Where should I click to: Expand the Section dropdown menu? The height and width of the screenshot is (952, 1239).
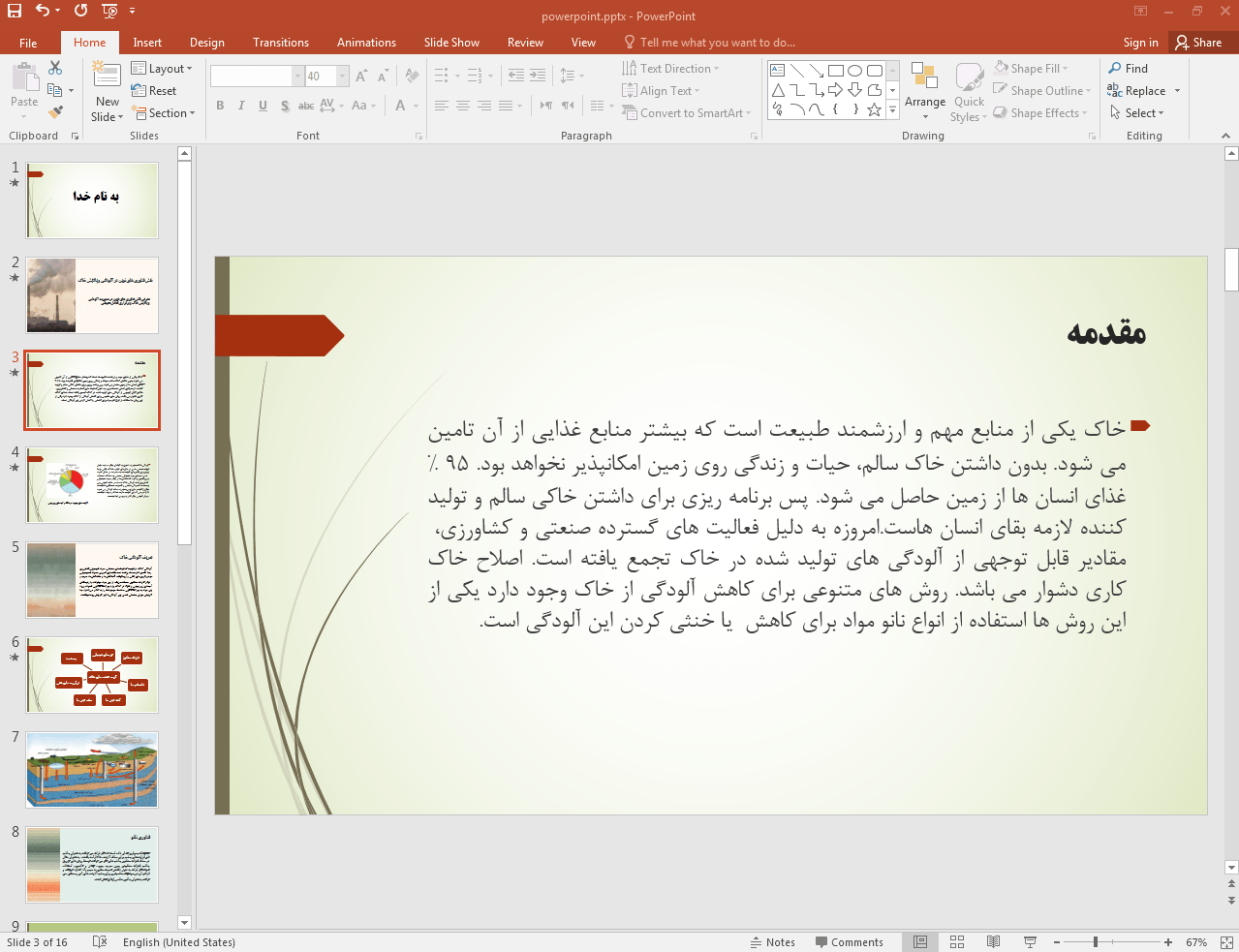point(166,113)
